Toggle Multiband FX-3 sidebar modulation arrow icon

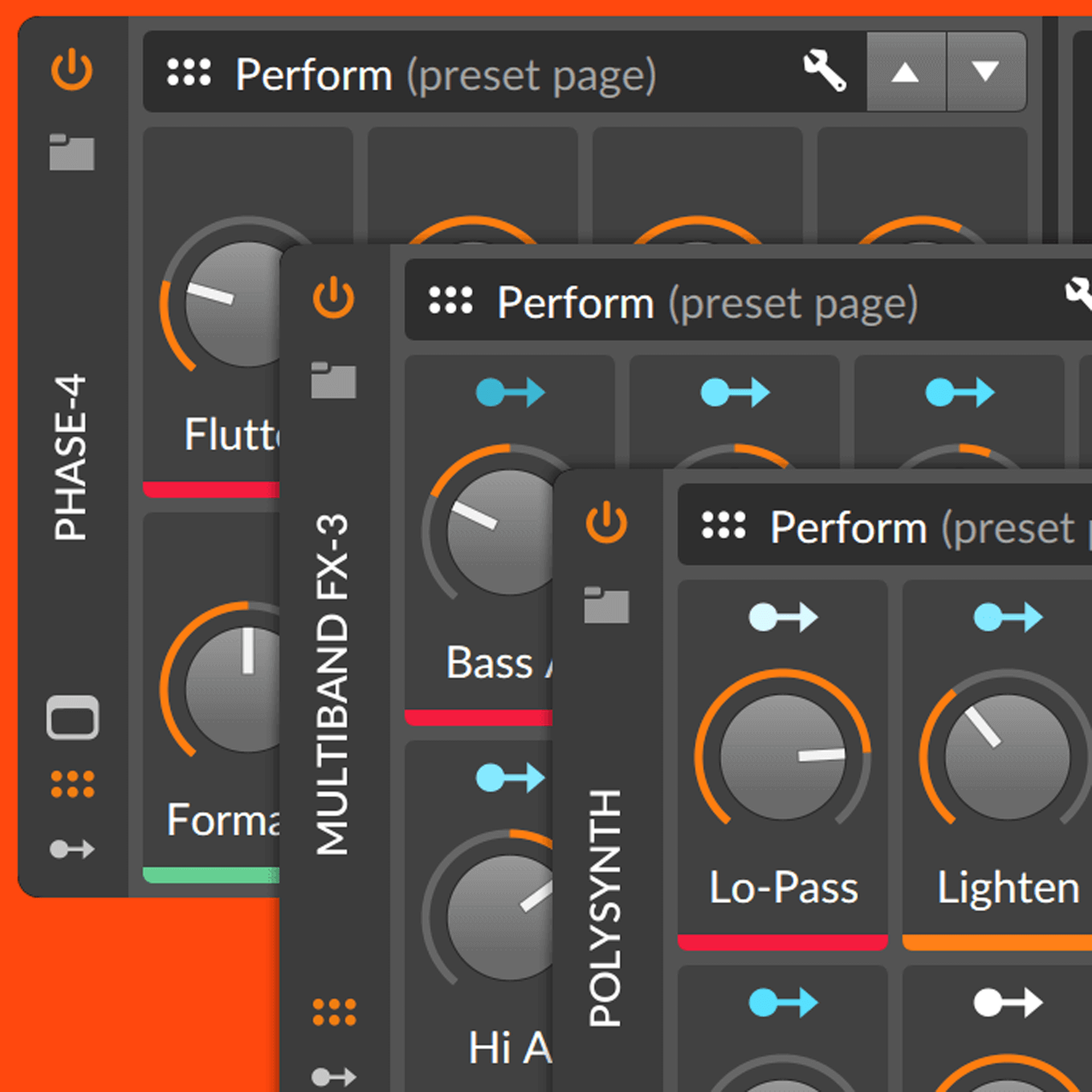point(334,1077)
